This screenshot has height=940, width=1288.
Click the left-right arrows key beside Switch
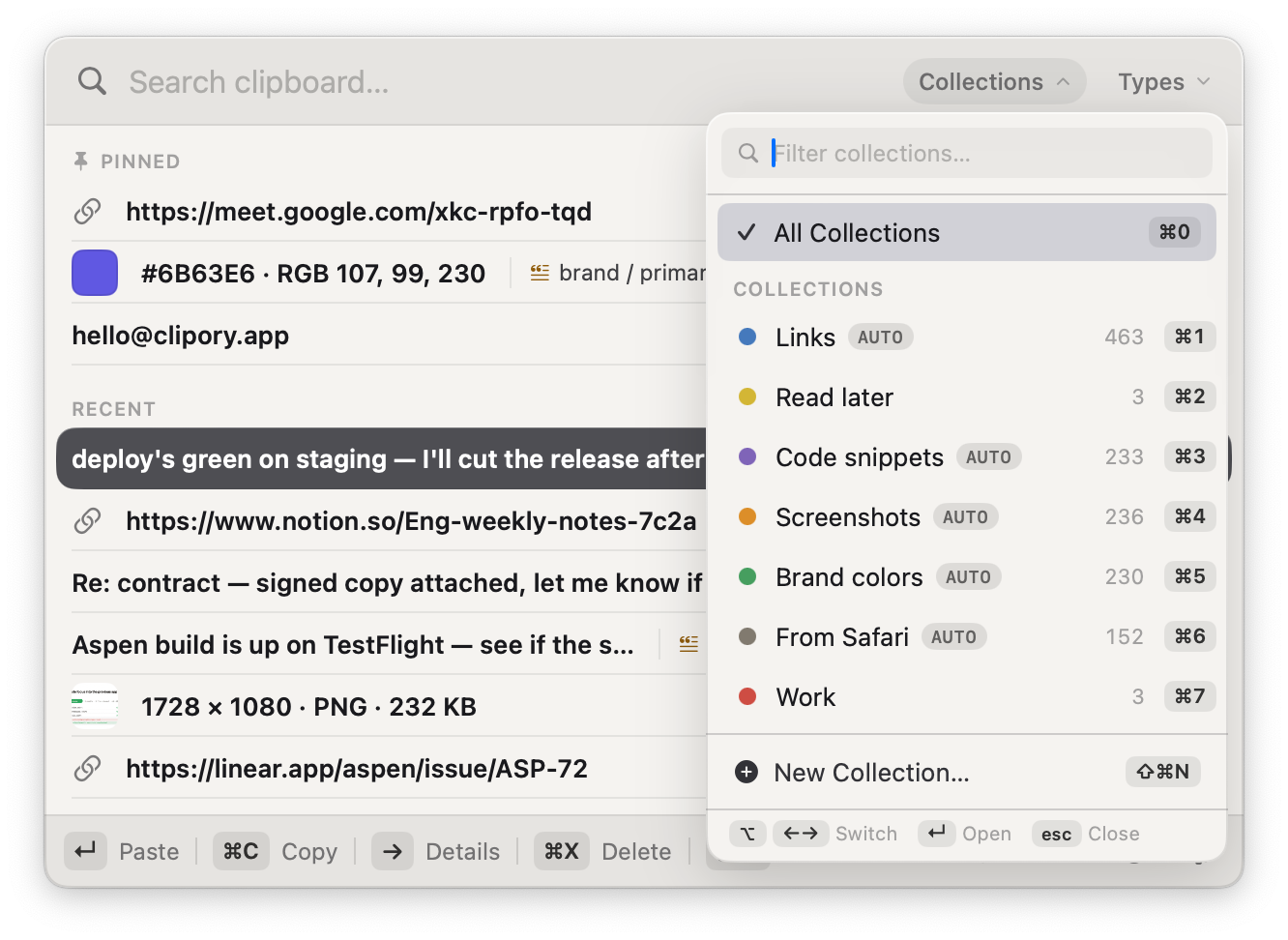pos(801,834)
